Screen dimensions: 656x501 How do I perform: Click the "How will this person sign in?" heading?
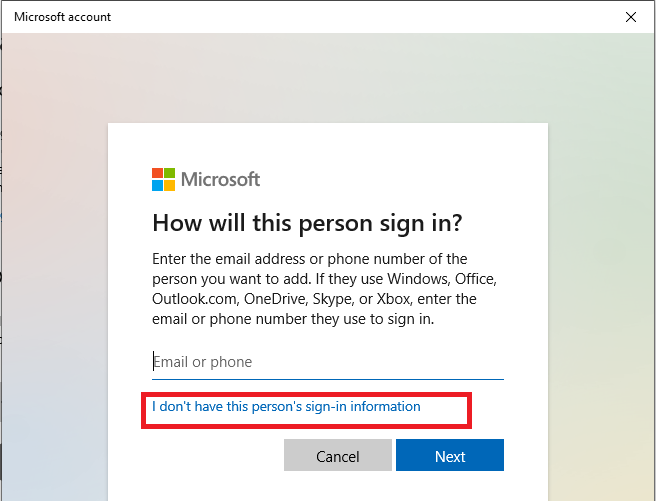coord(307,221)
